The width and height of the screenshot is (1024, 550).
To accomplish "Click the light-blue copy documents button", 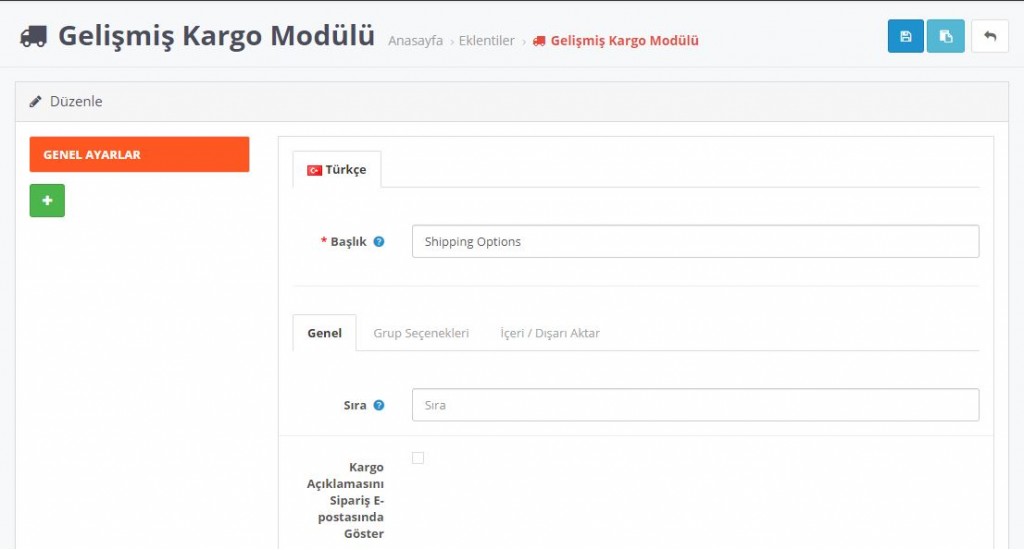I will coord(945,36).
